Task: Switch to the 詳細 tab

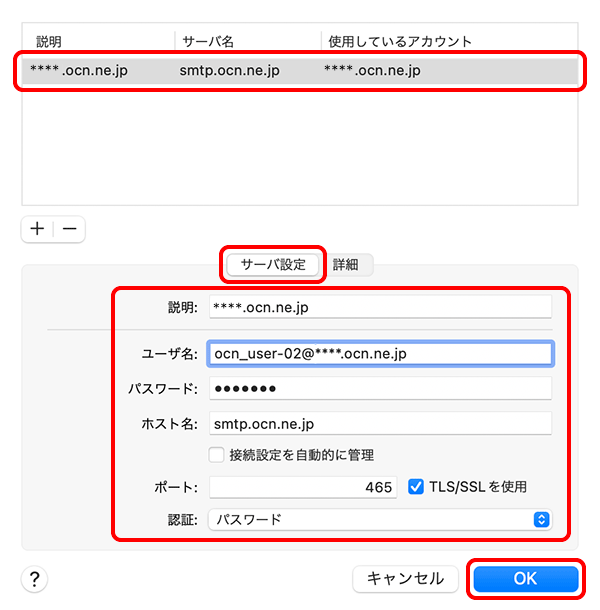Action: [x=346, y=265]
